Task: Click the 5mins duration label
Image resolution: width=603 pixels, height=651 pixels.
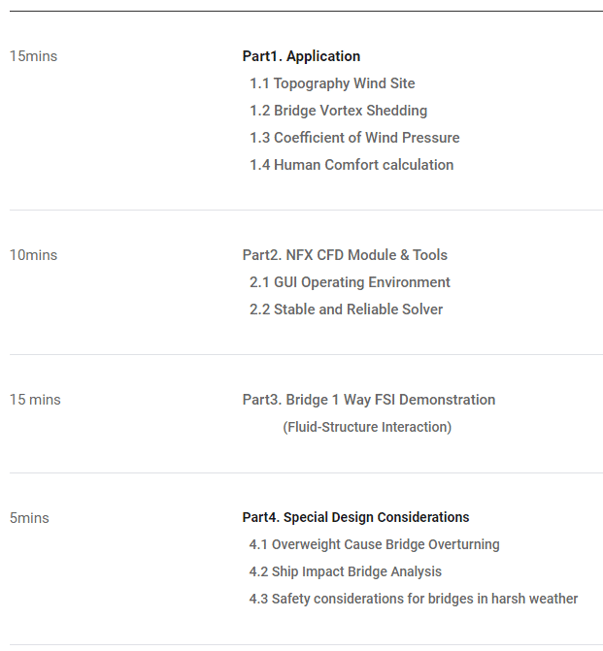Action: click(29, 518)
